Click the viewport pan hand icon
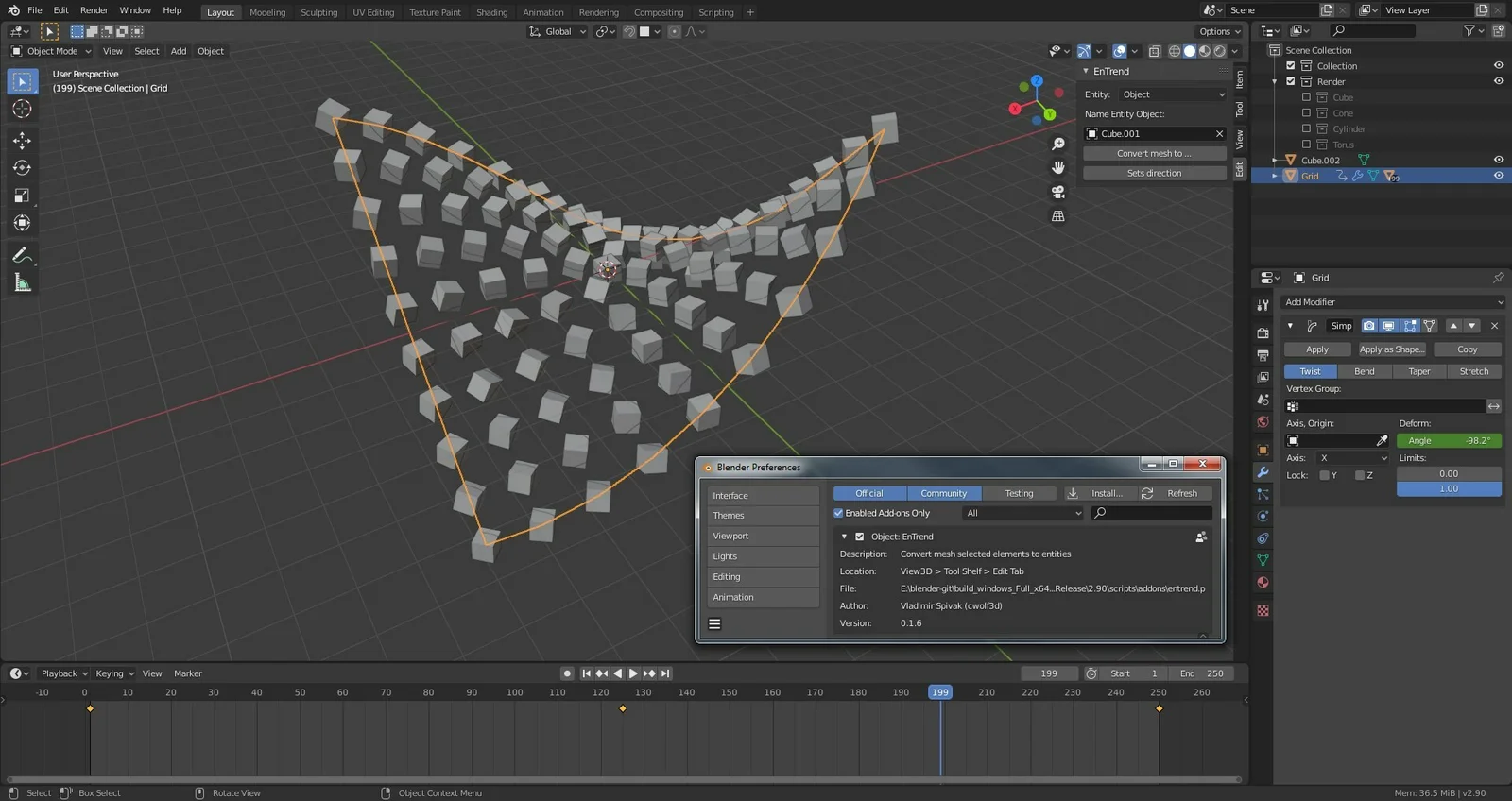 coord(1058,167)
